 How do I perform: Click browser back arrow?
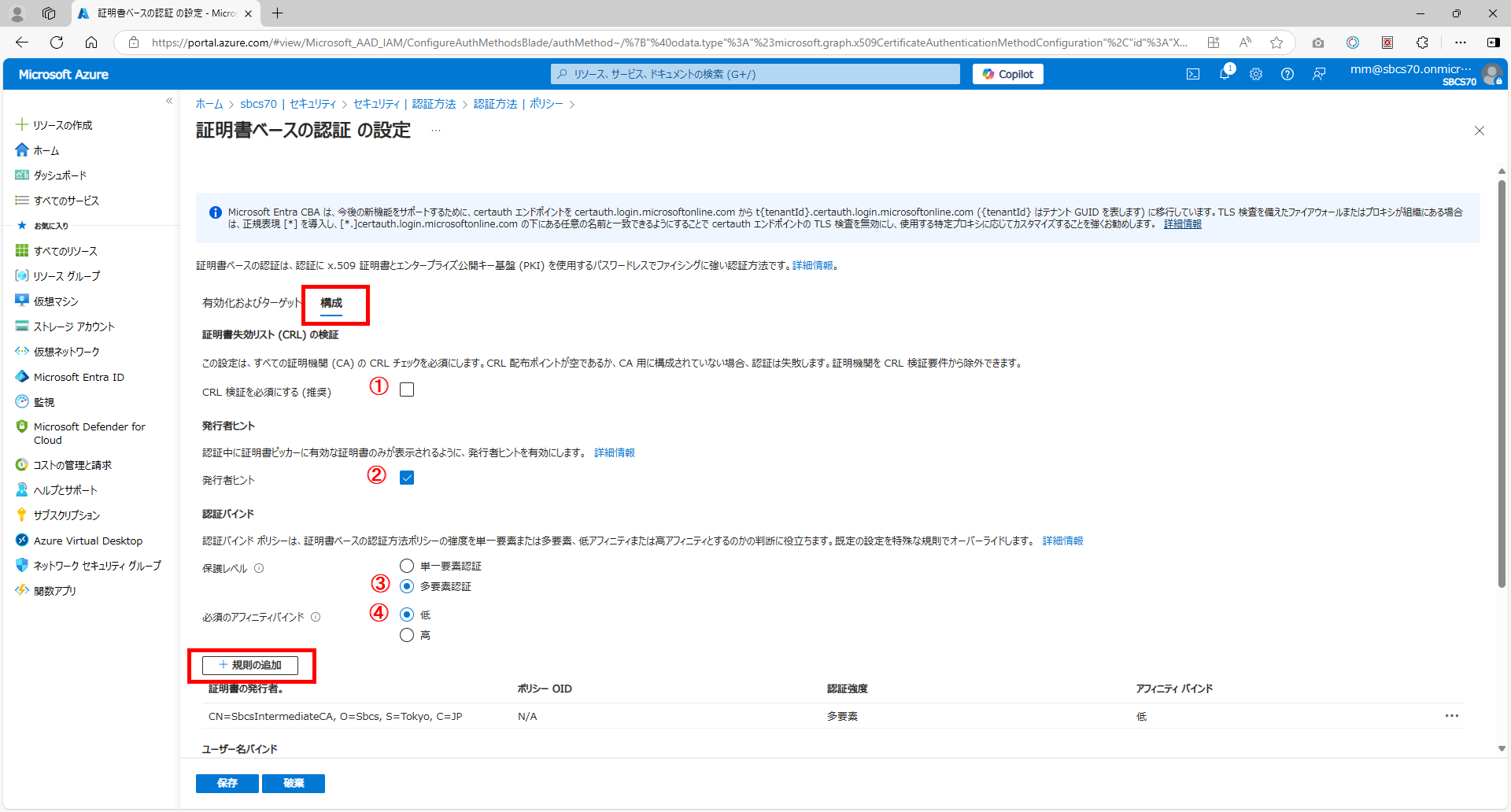(x=22, y=42)
